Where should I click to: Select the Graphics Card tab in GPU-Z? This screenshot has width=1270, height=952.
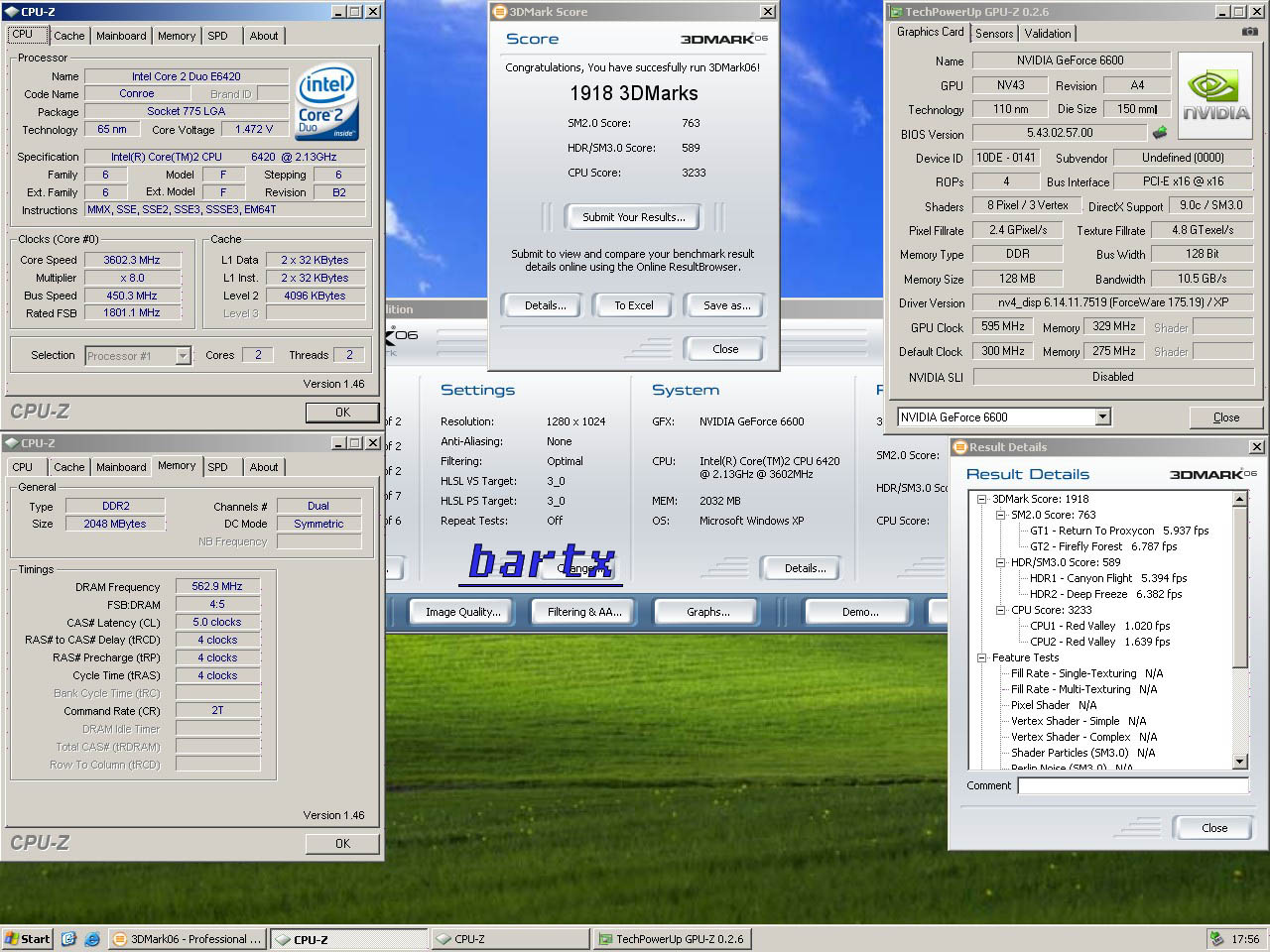(930, 32)
